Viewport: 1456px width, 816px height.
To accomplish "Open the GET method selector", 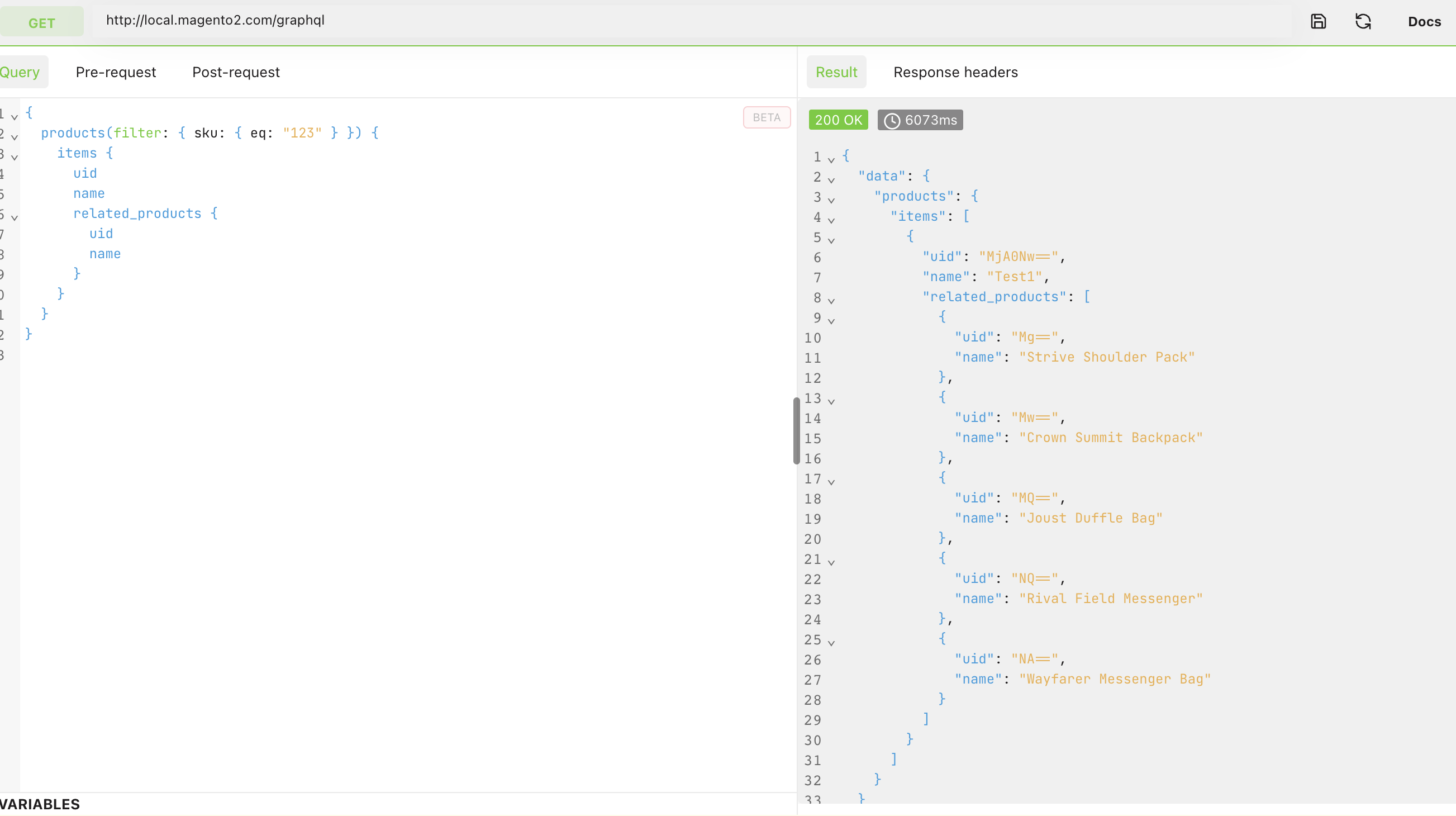I will (41, 22).
